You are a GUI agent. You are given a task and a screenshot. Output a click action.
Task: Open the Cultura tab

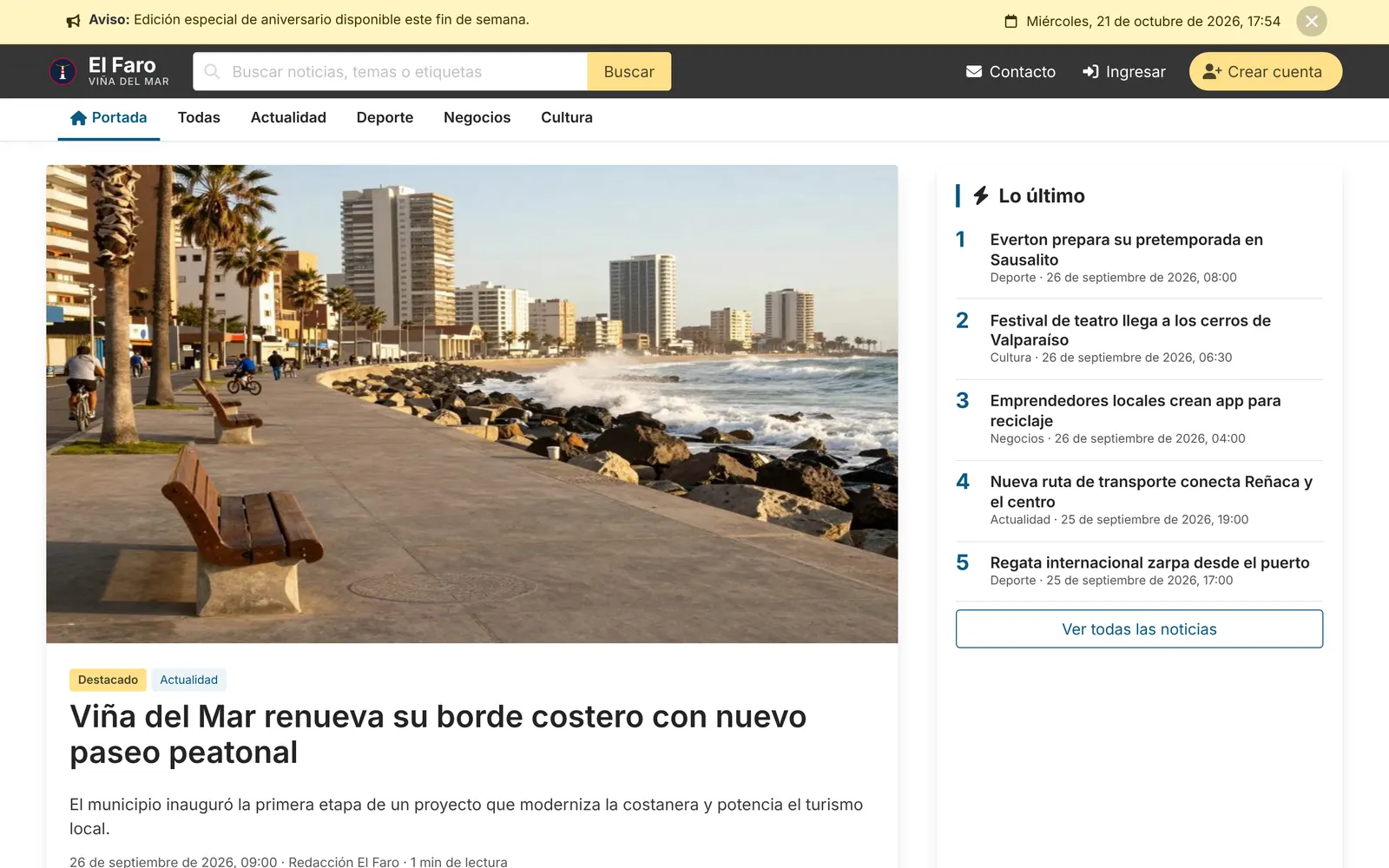(567, 117)
